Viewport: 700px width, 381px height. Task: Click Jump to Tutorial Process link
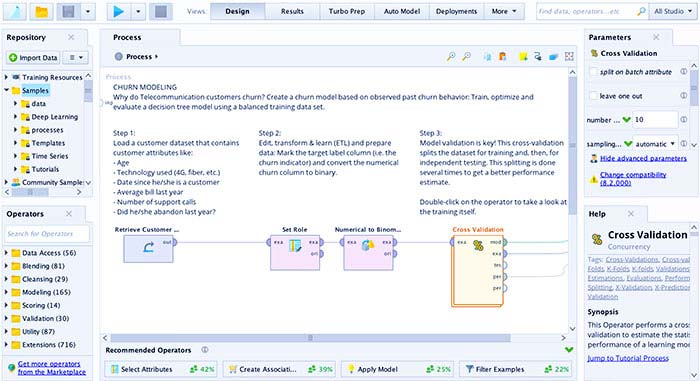click(x=628, y=358)
